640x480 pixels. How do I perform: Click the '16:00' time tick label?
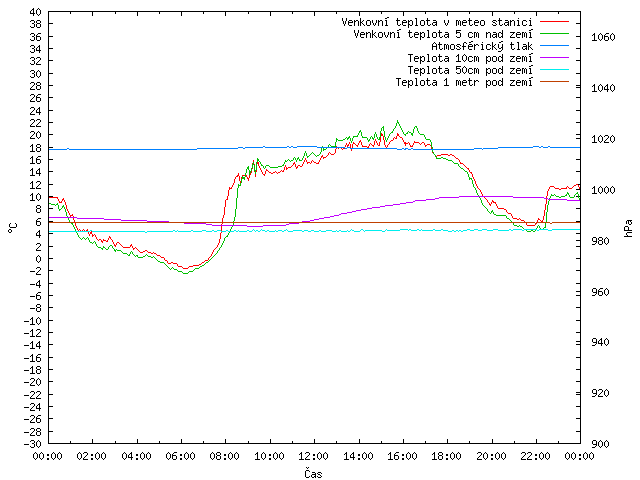pos(402,456)
